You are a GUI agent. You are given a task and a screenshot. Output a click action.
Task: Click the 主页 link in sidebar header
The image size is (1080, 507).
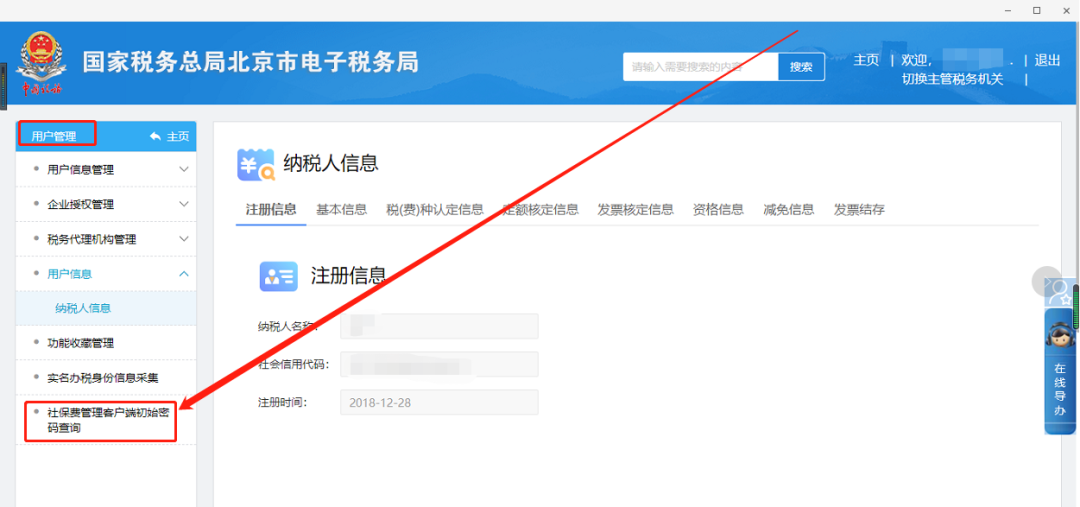coord(178,136)
